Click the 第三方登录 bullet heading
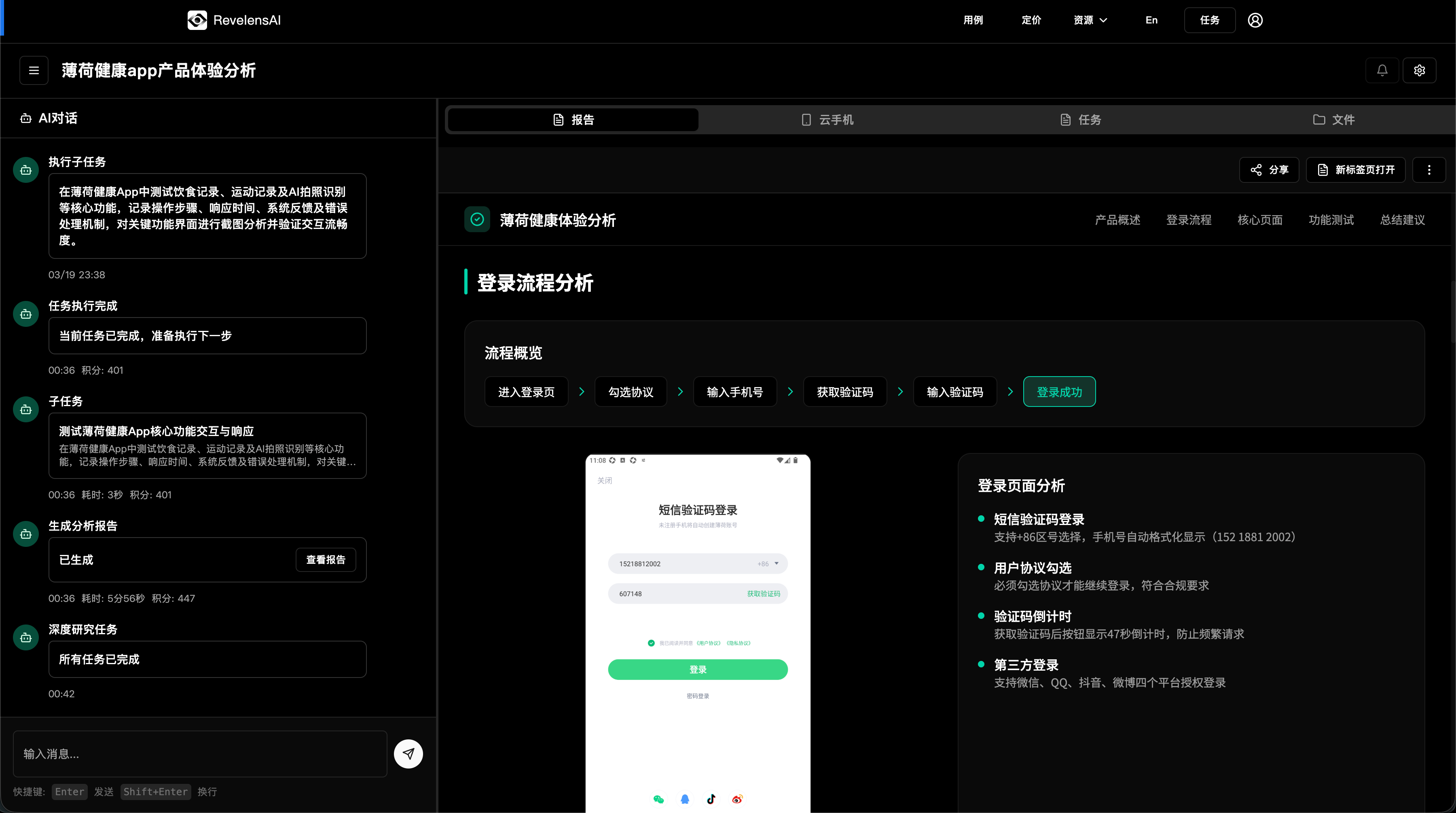1456x813 pixels. [x=1026, y=665]
